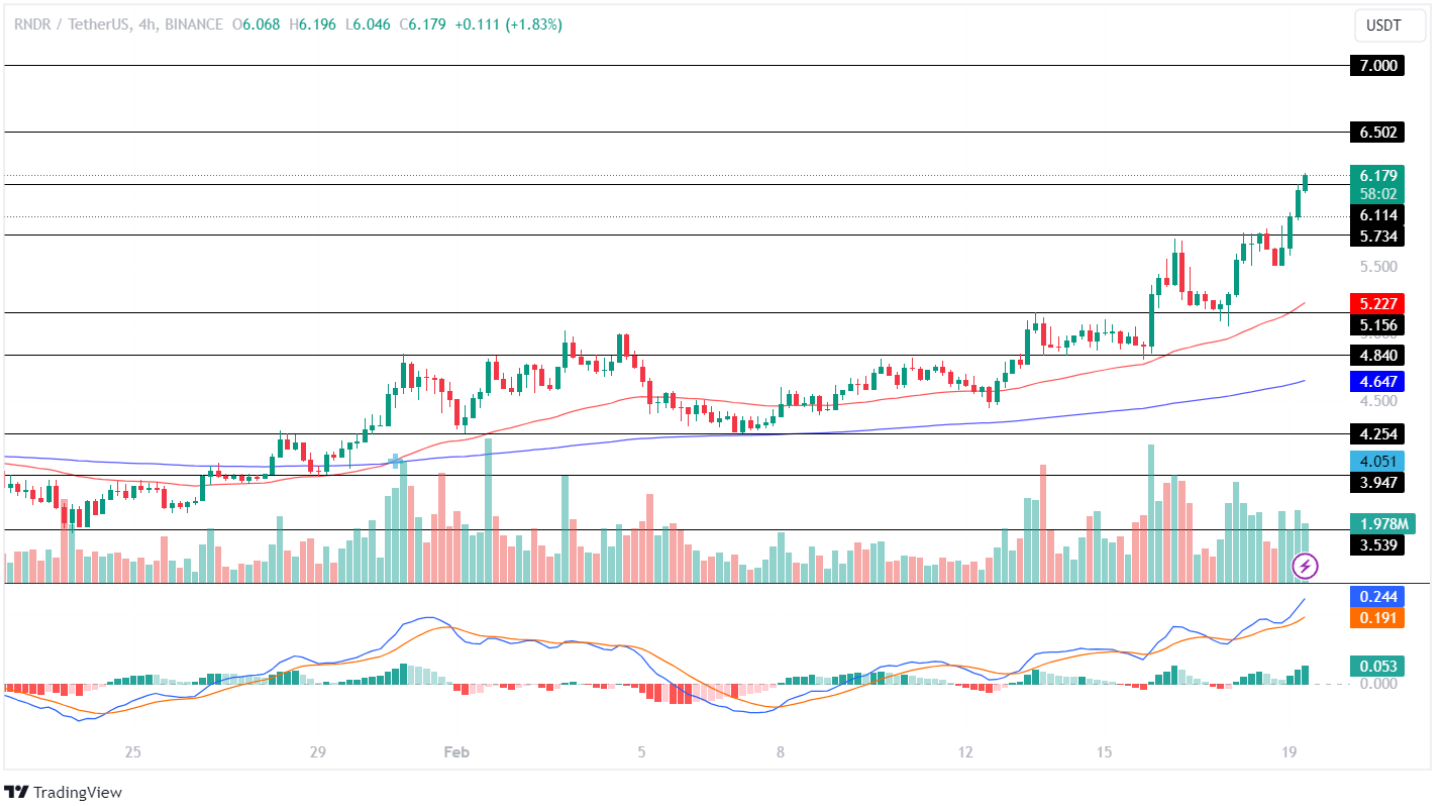Viewport: 1435px width, 806px height.
Task: Click the TradingView logo
Action: point(63,792)
